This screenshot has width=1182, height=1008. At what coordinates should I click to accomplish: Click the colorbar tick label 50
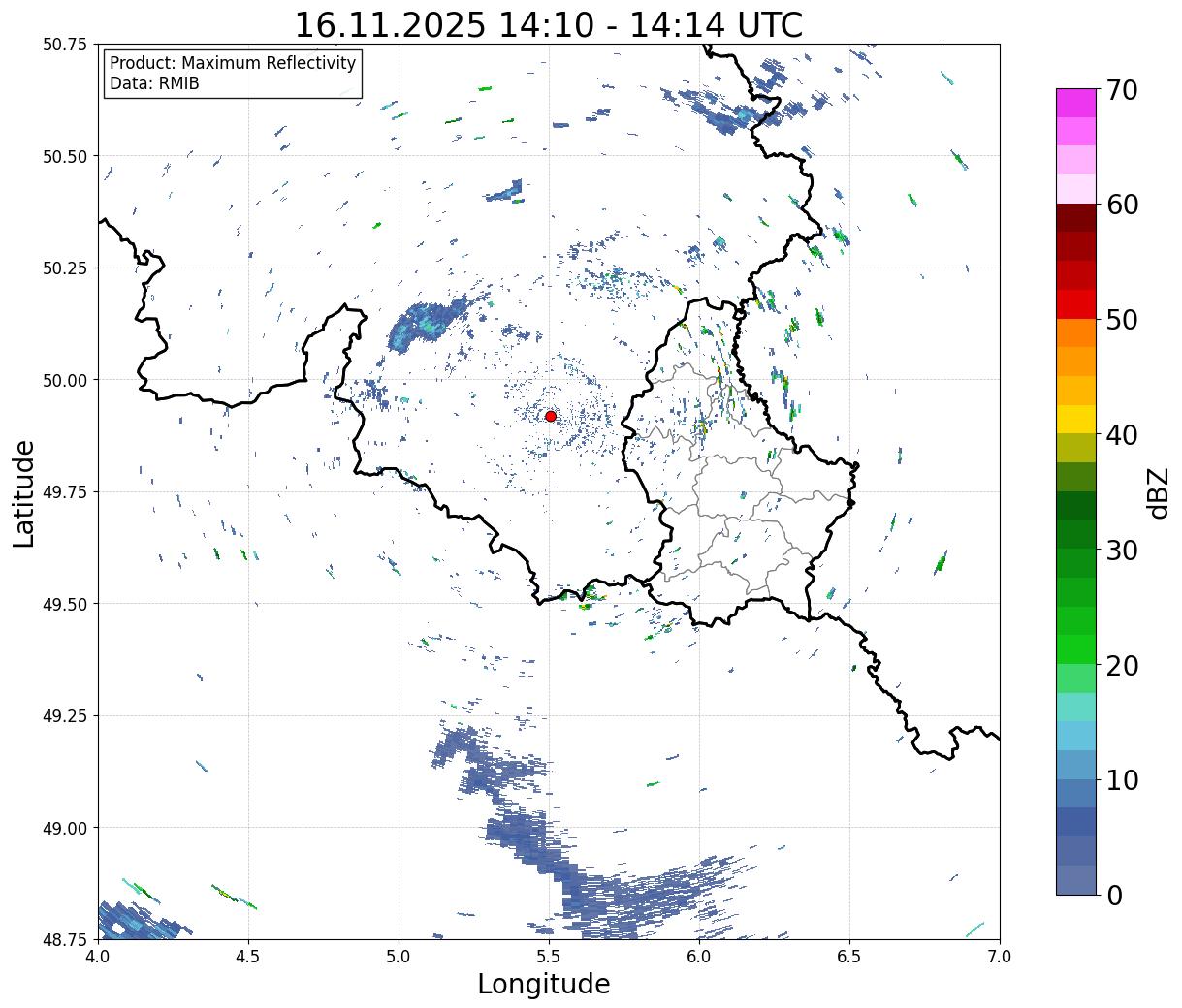coord(1122,320)
